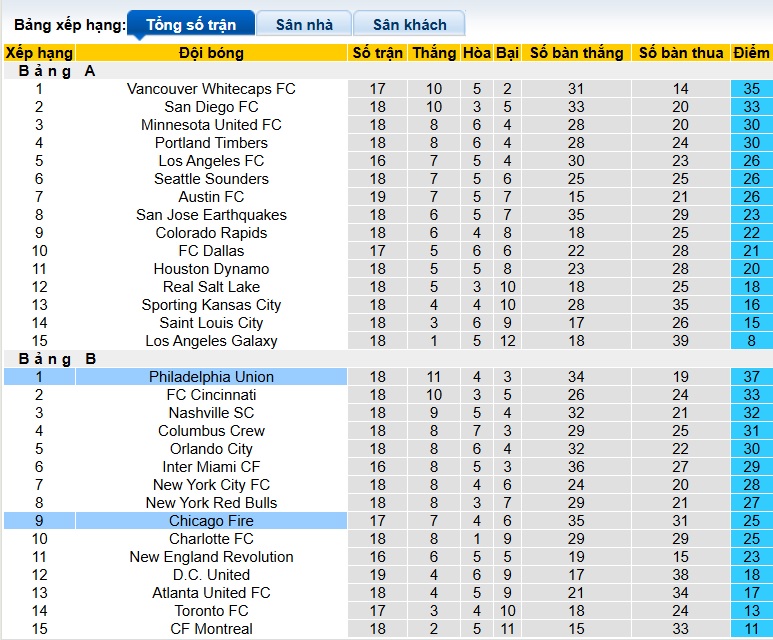Screen dimensions: 773x640
Task: Click the Số bàn thua column header
Action: coord(681,53)
